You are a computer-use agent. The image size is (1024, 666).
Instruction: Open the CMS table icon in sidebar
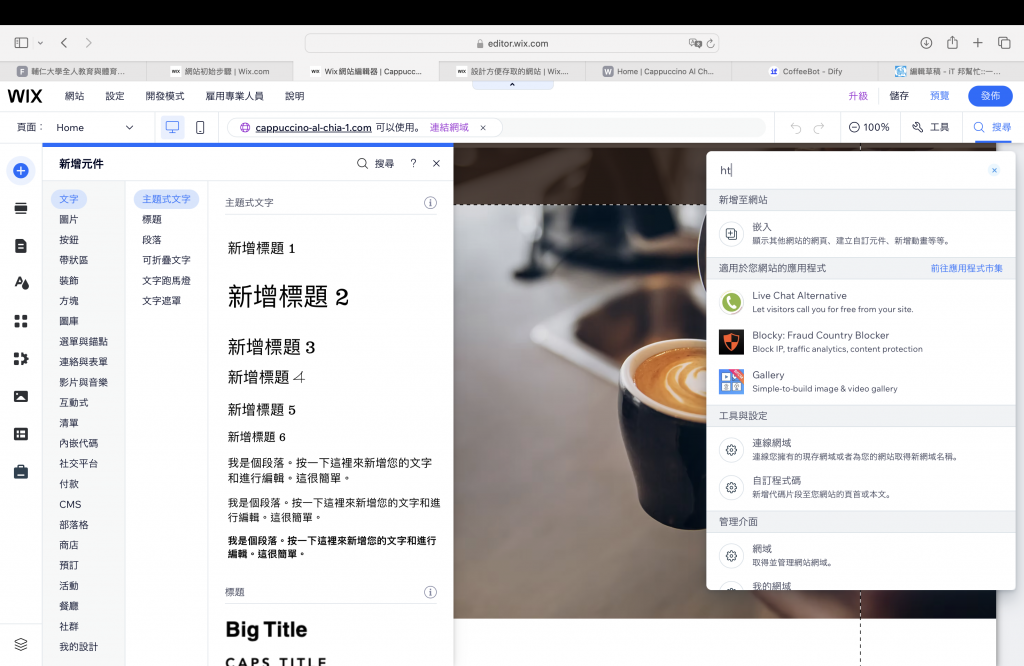pyautogui.click(x=21, y=434)
